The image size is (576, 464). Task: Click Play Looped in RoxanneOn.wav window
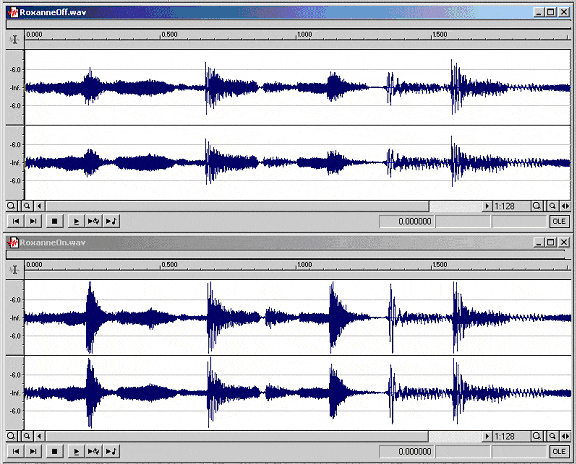93,451
